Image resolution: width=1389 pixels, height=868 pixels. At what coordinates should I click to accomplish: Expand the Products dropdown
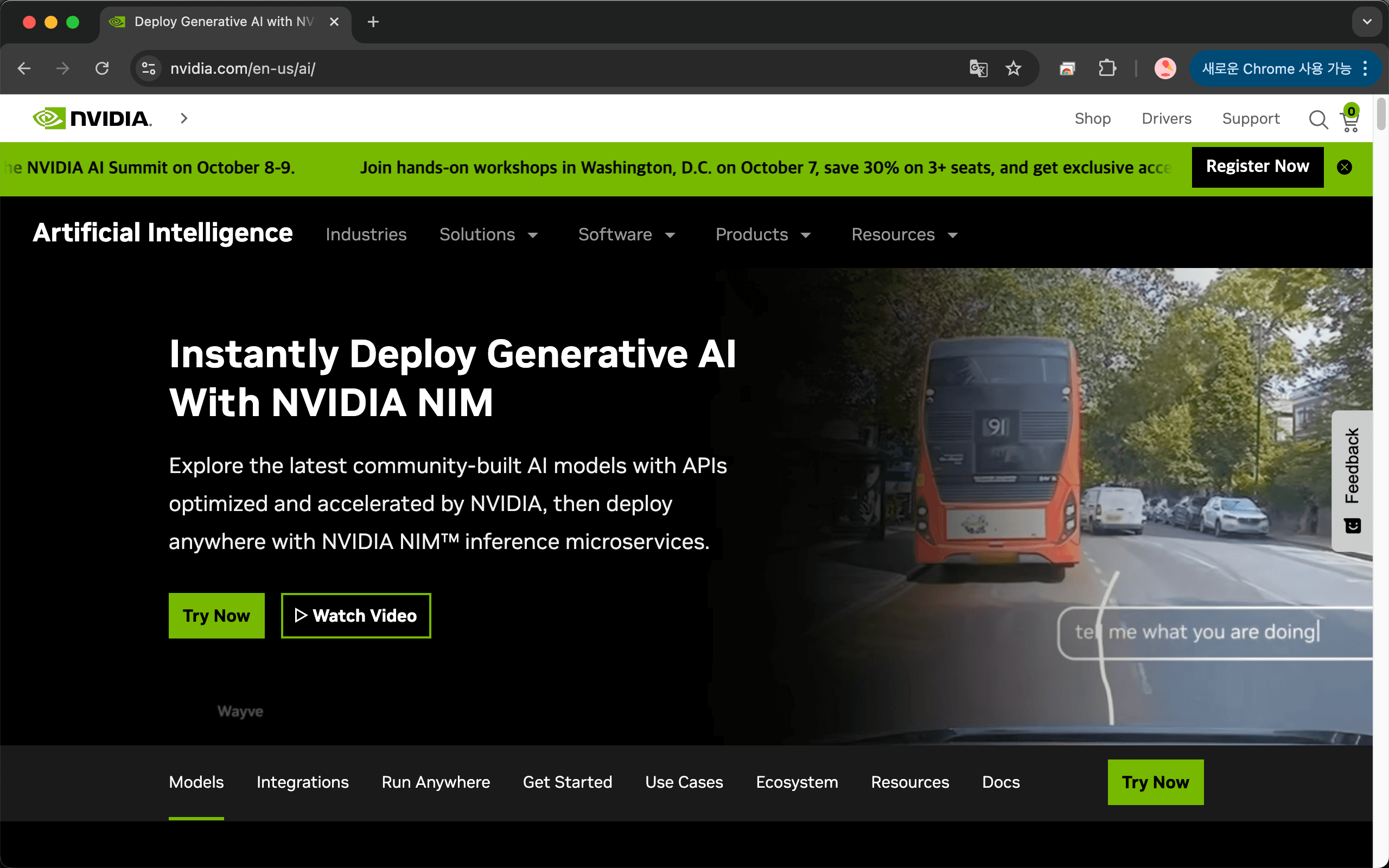pos(763,234)
